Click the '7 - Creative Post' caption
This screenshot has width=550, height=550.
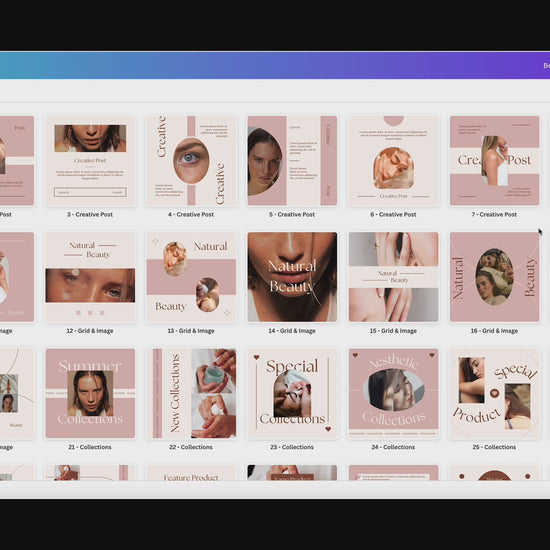(x=494, y=214)
